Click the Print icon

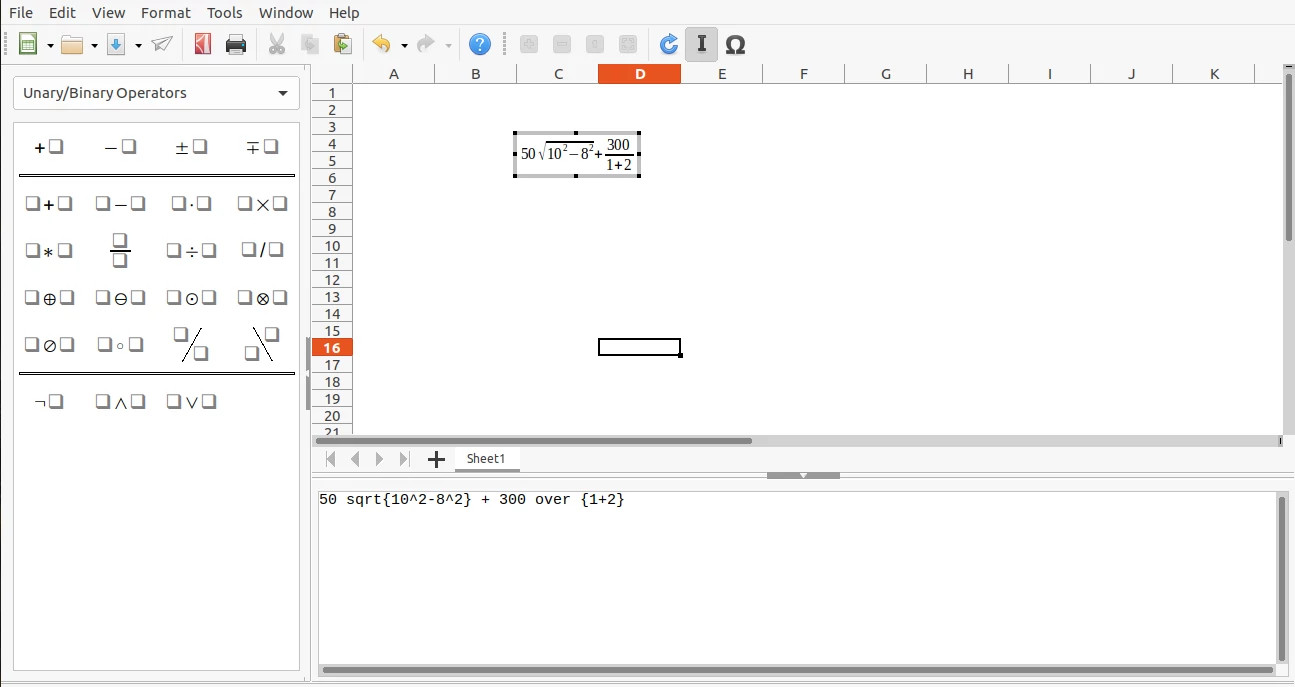click(x=236, y=44)
